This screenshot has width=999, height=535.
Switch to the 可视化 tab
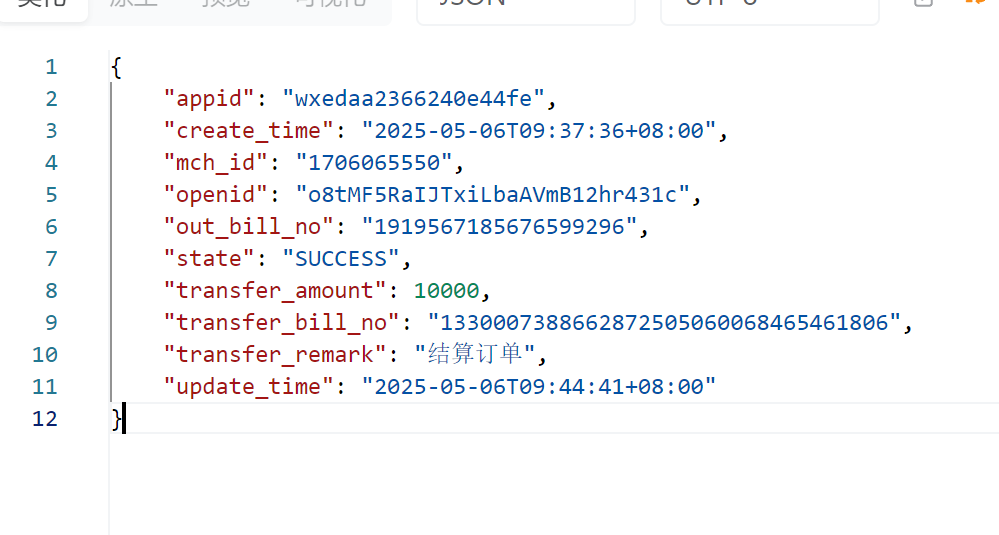[331, 3]
